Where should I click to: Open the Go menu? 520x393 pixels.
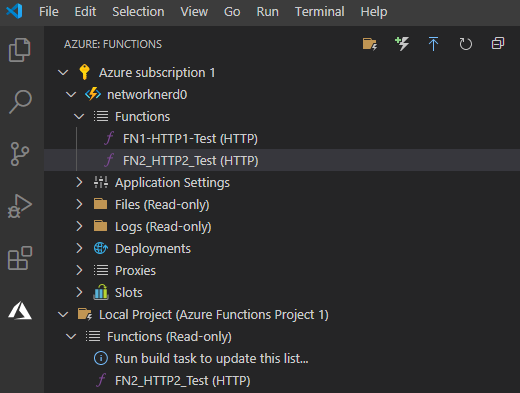[x=232, y=12]
